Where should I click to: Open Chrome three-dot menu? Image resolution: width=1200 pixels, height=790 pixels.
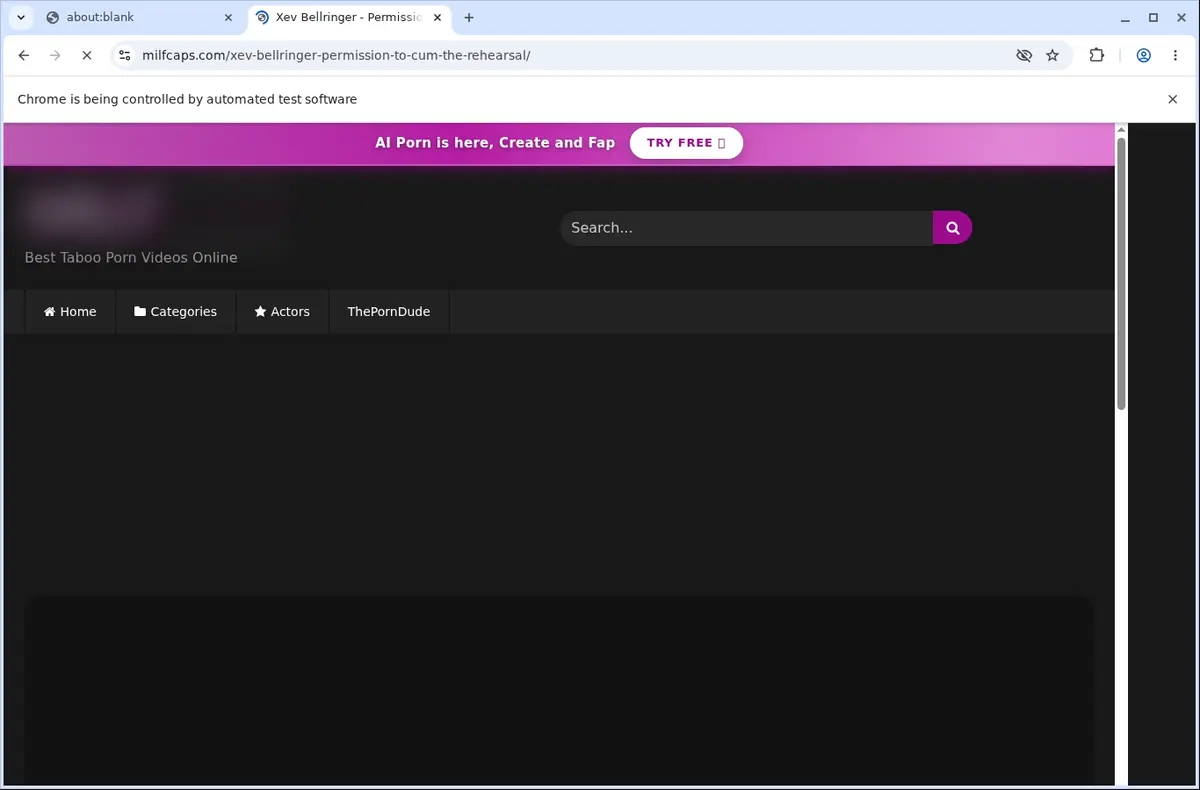tap(1175, 55)
